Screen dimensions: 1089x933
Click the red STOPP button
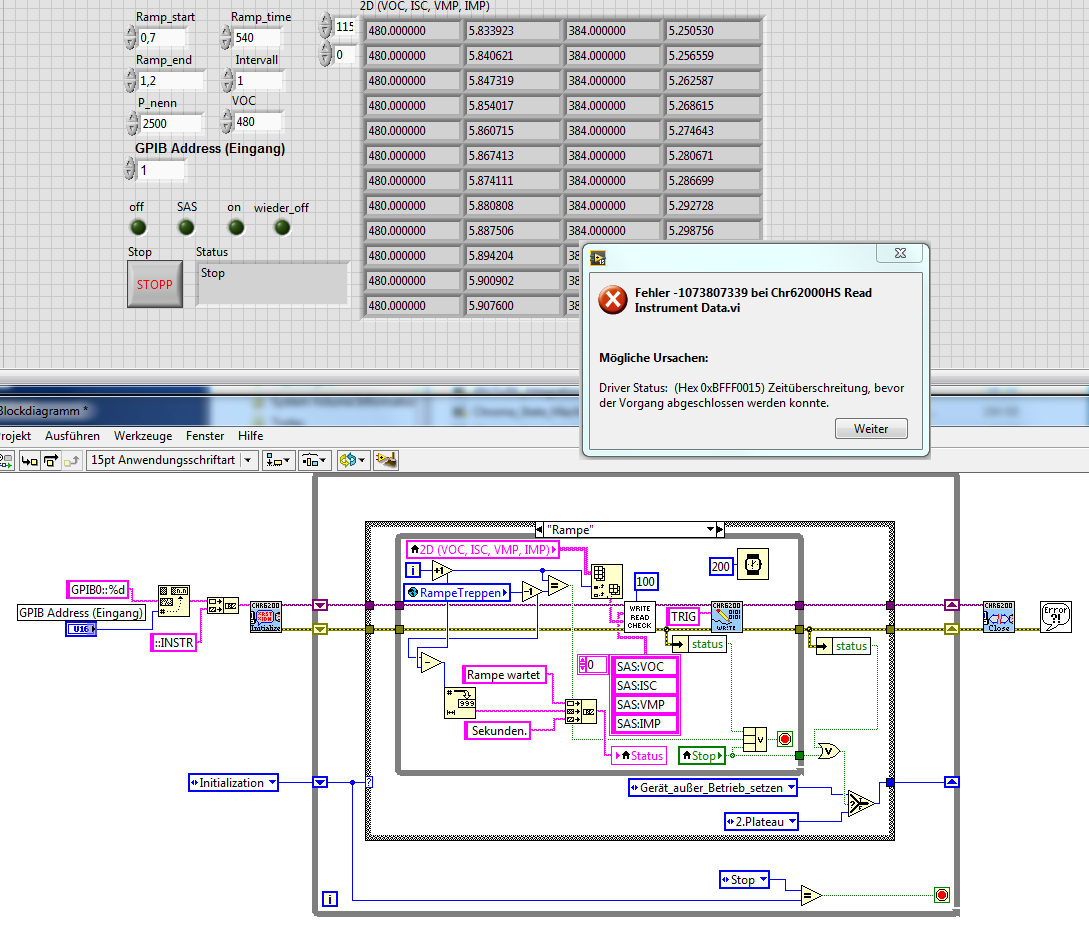click(155, 284)
